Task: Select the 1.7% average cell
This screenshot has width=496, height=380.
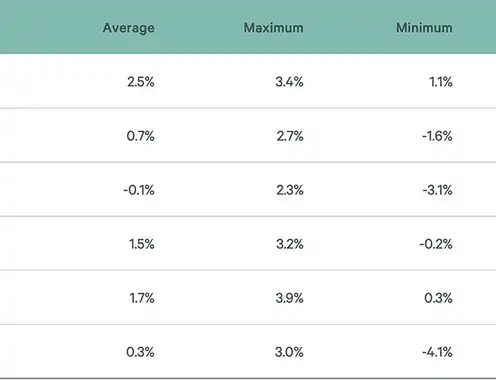Action: point(142,298)
